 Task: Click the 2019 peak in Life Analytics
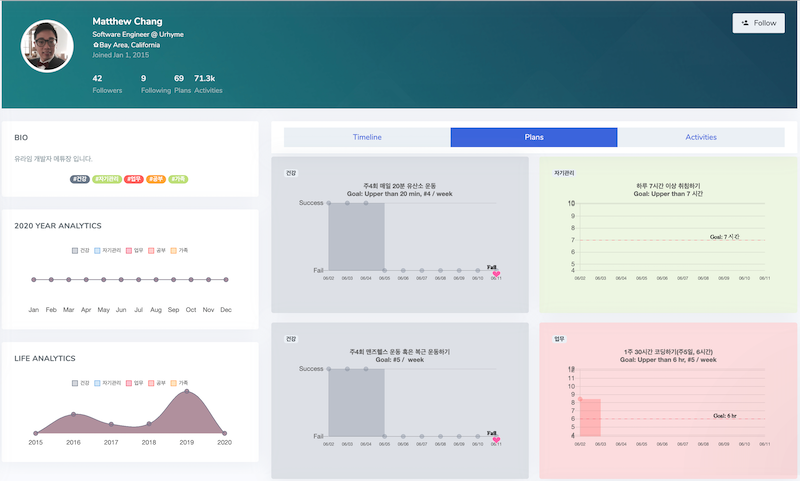pyautogui.click(x=187, y=391)
